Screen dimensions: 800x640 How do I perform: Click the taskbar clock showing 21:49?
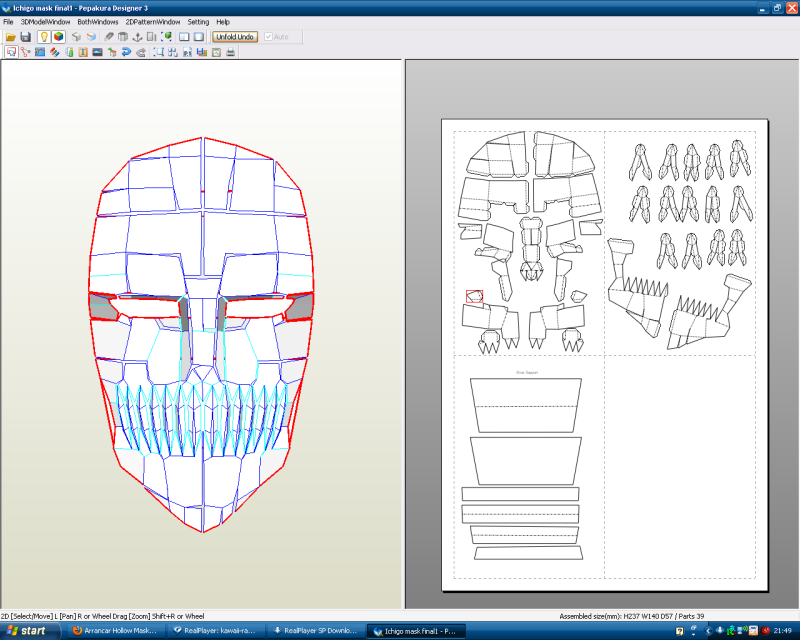(x=783, y=631)
